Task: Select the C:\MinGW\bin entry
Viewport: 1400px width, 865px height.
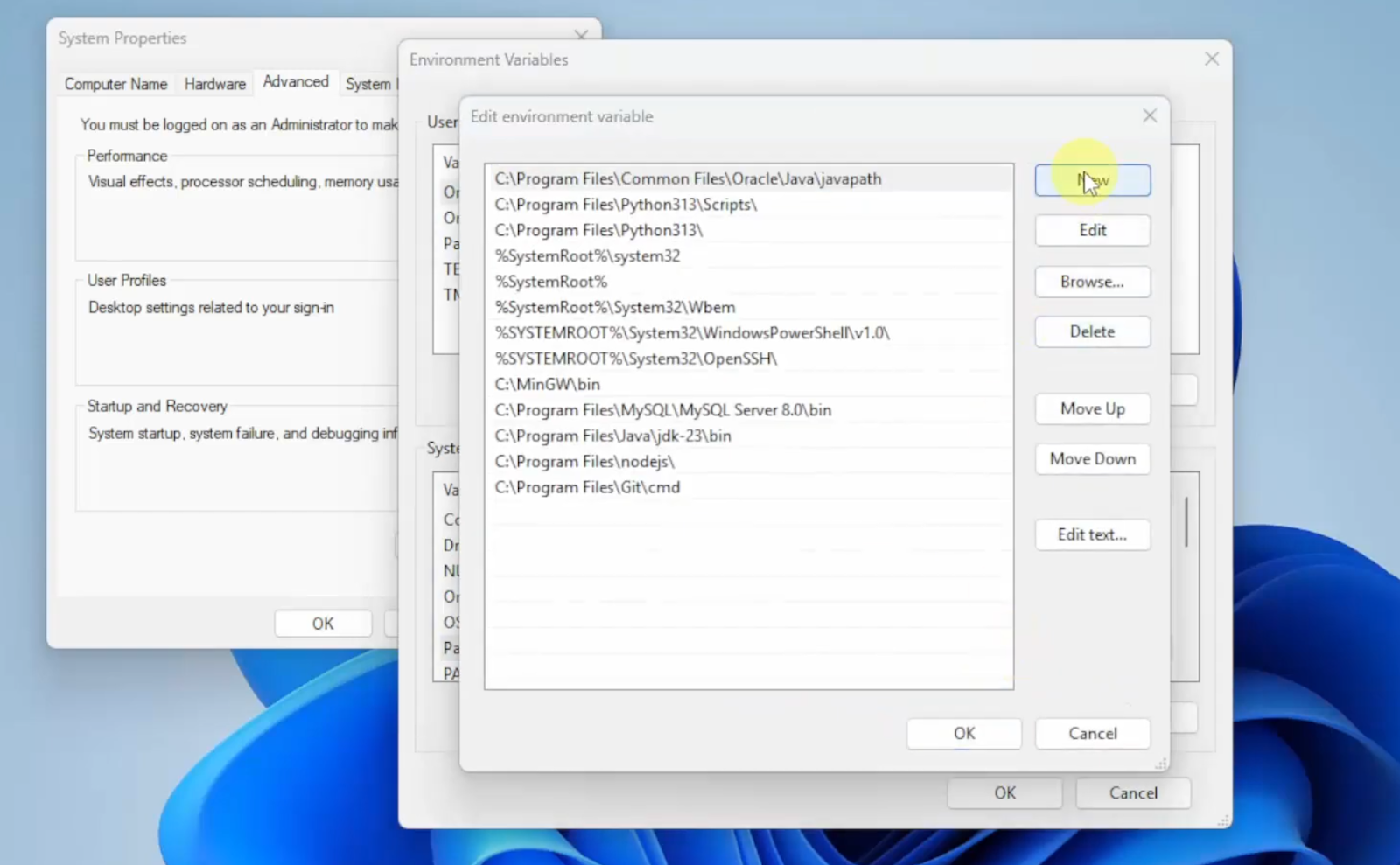Action: [749, 384]
